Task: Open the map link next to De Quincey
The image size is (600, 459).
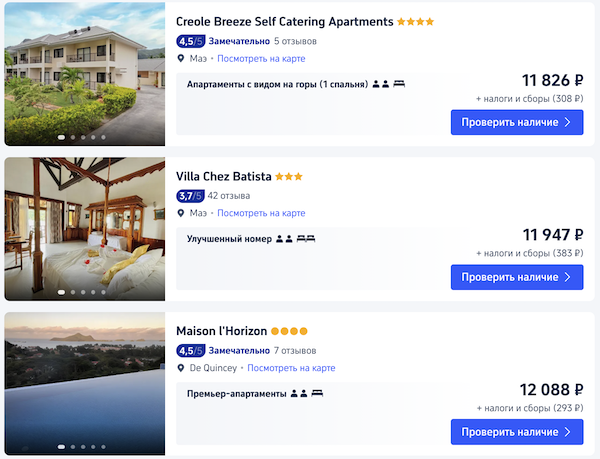Action: tap(291, 368)
